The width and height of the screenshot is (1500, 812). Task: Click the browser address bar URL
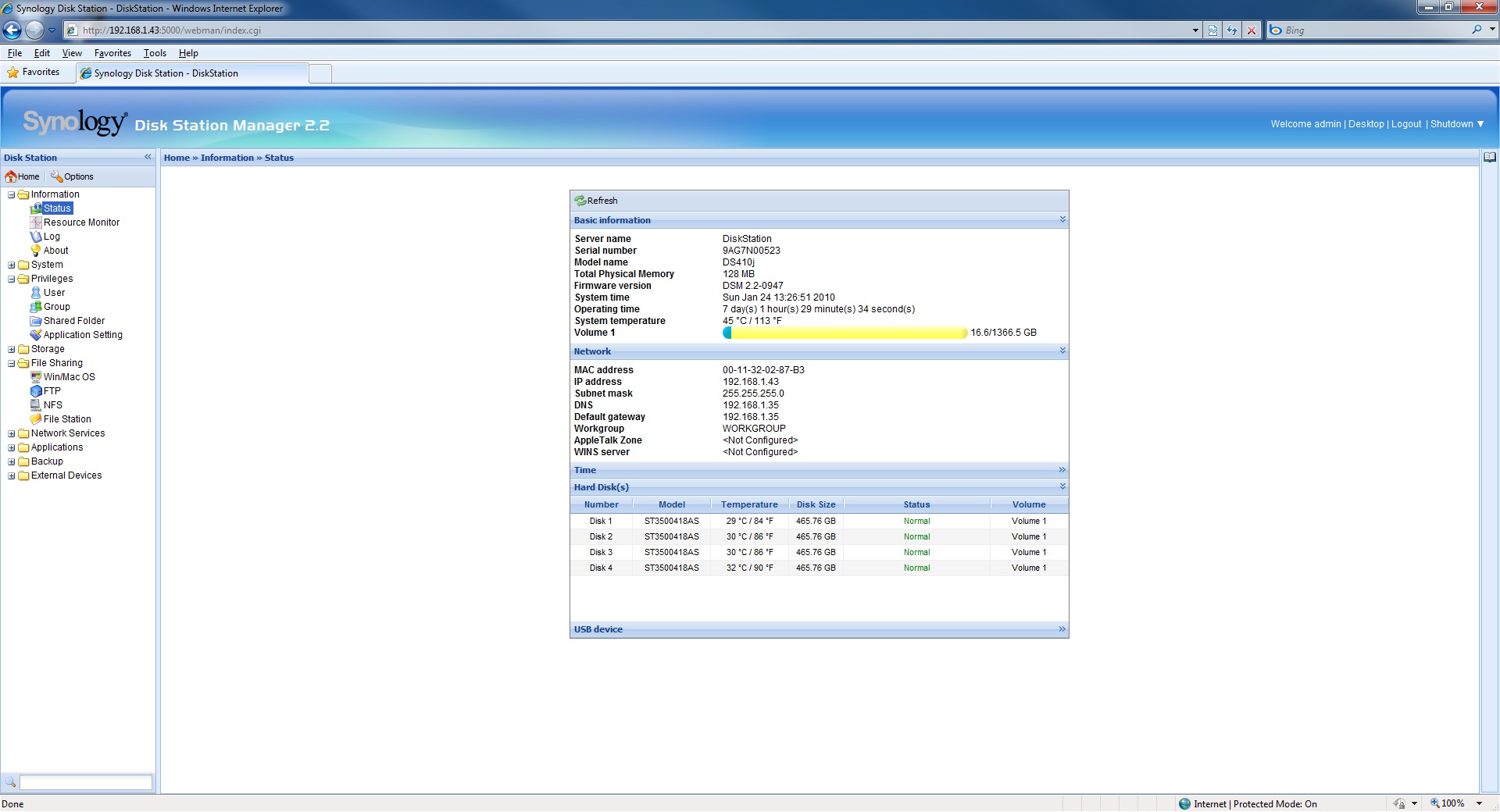coord(625,30)
